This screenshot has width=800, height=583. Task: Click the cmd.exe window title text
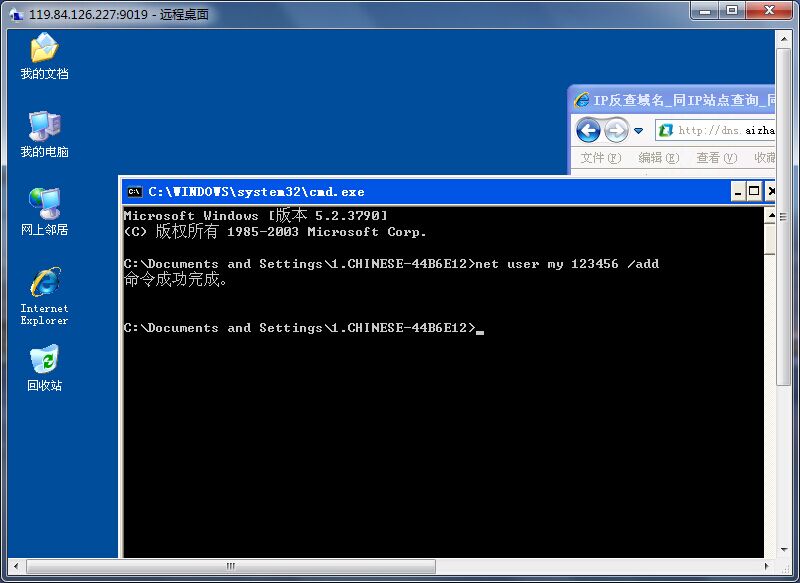256,192
